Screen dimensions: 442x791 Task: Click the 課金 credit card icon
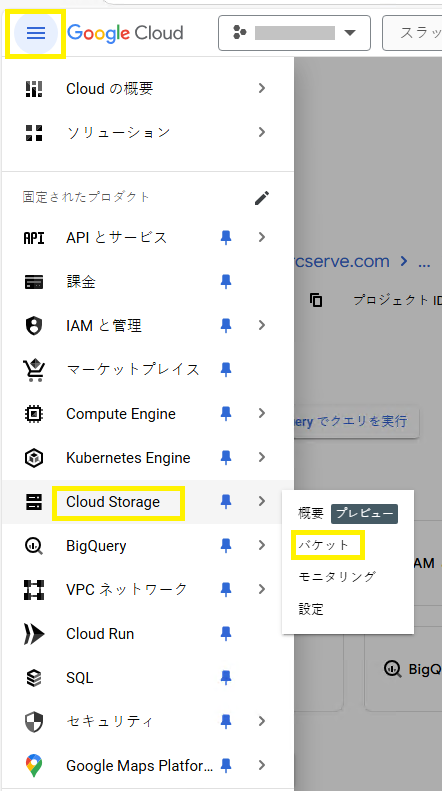(34, 281)
